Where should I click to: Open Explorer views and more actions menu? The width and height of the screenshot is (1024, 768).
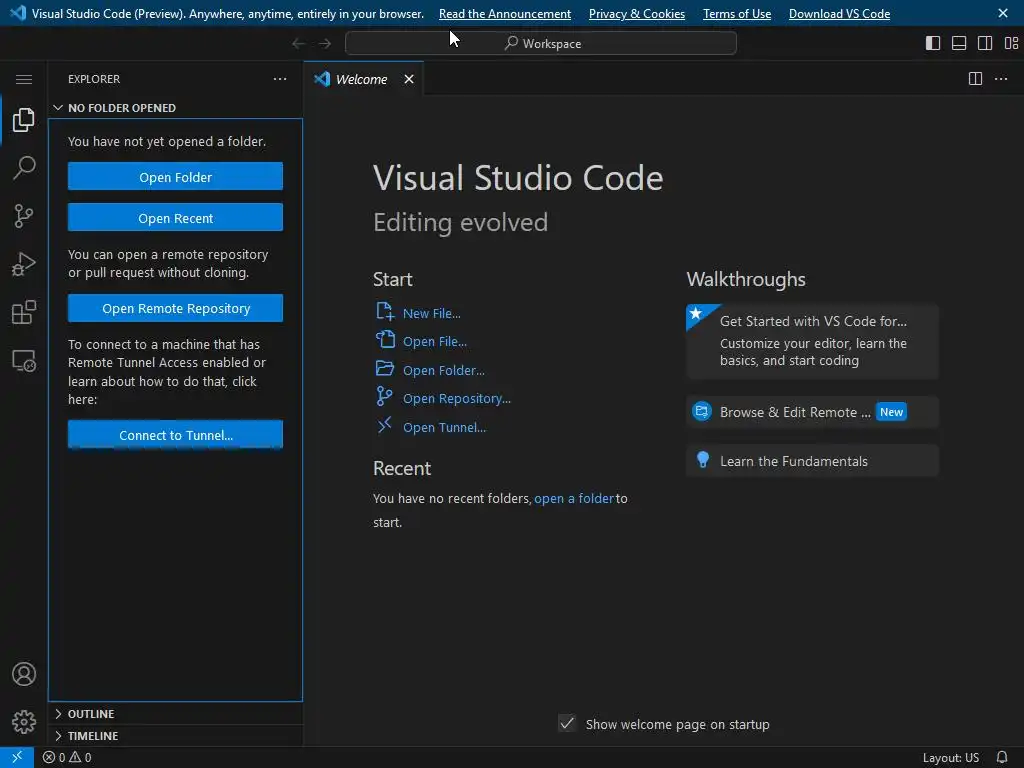280,79
